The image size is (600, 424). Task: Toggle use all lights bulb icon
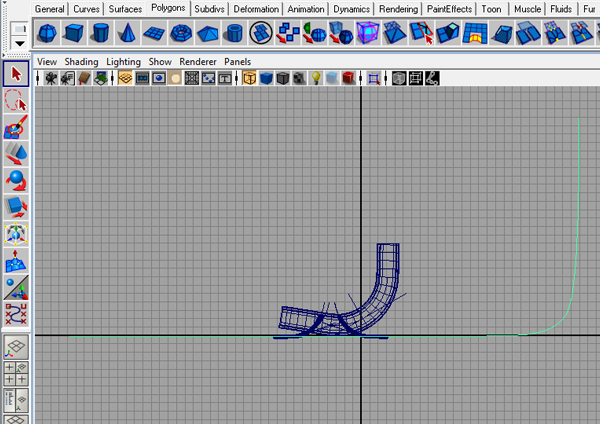(x=315, y=78)
